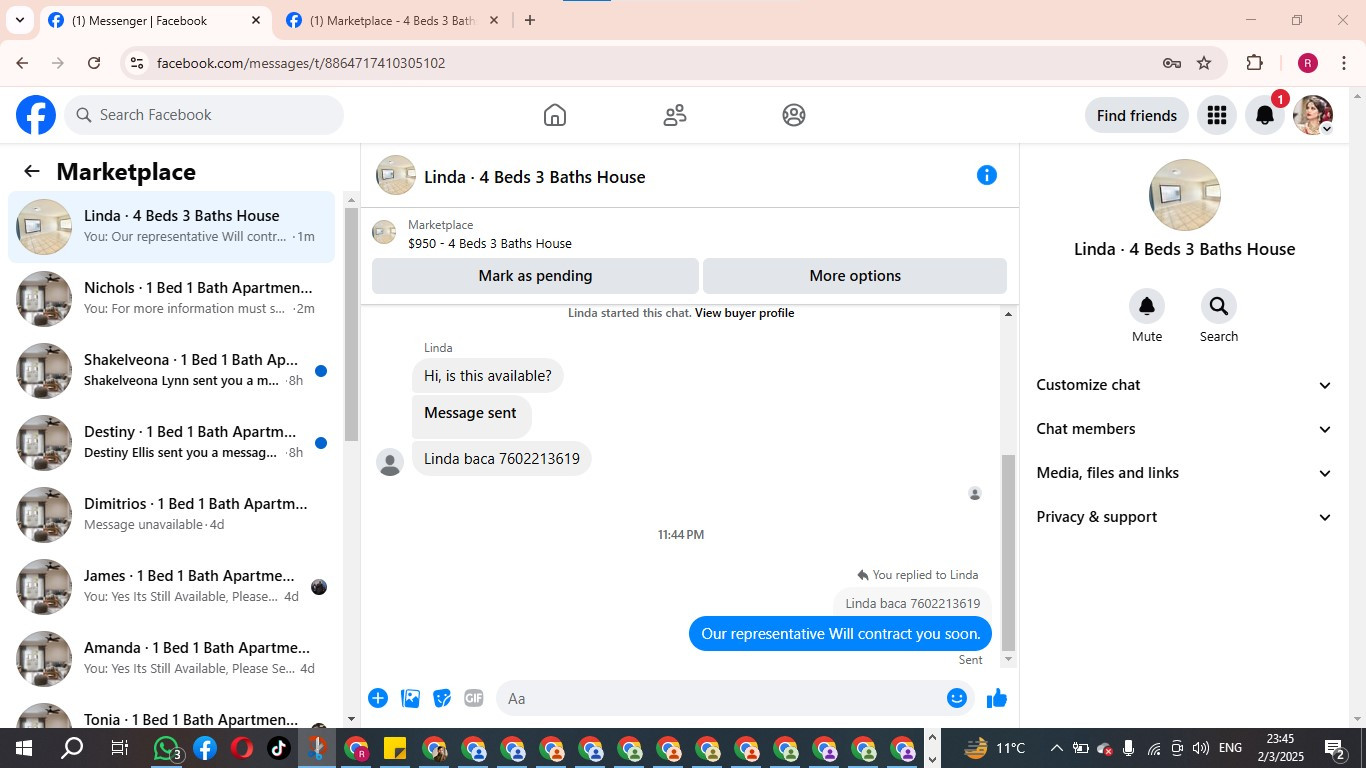1366x768 pixels.
Task: Switch to the Marketplace browser tab
Action: pyautogui.click(x=391, y=20)
